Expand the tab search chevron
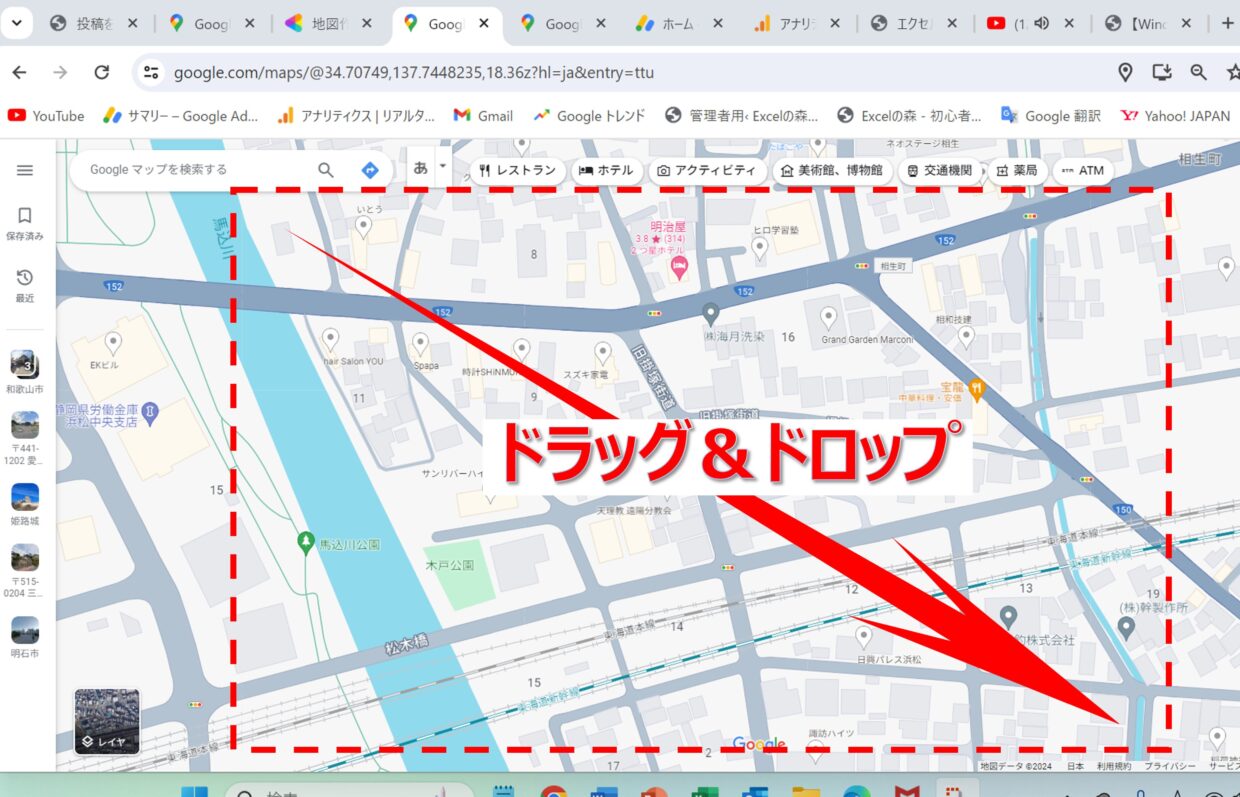 [16, 23]
